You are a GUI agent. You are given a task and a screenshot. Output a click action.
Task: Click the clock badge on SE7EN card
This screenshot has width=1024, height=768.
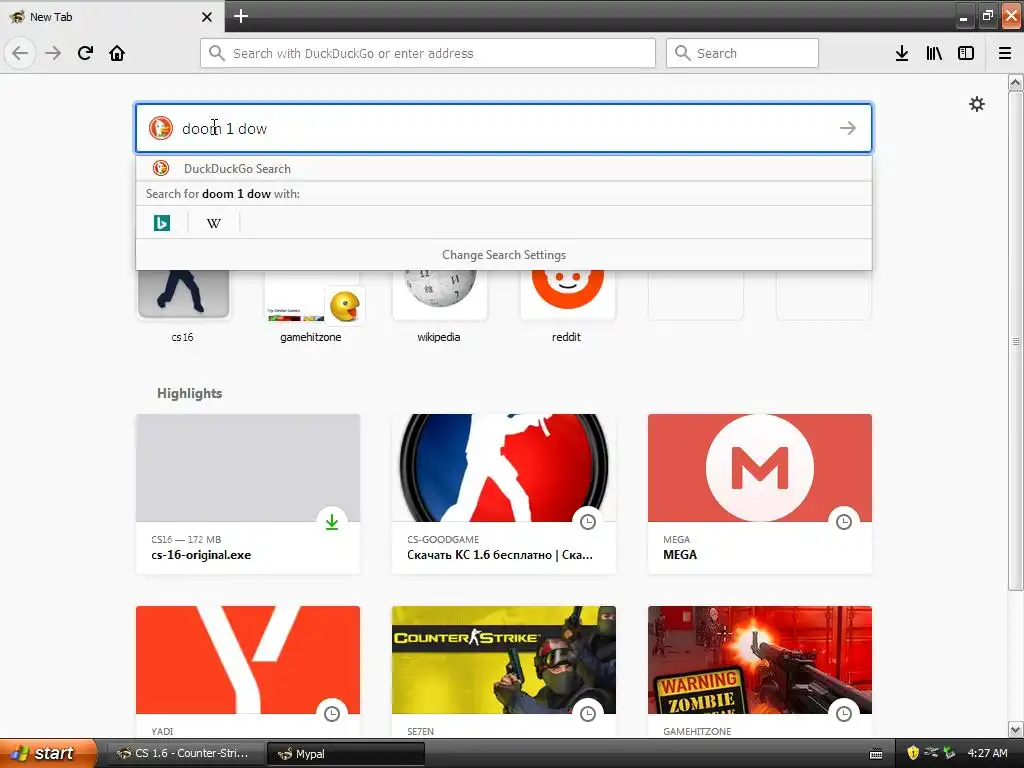pyautogui.click(x=588, y=714)
